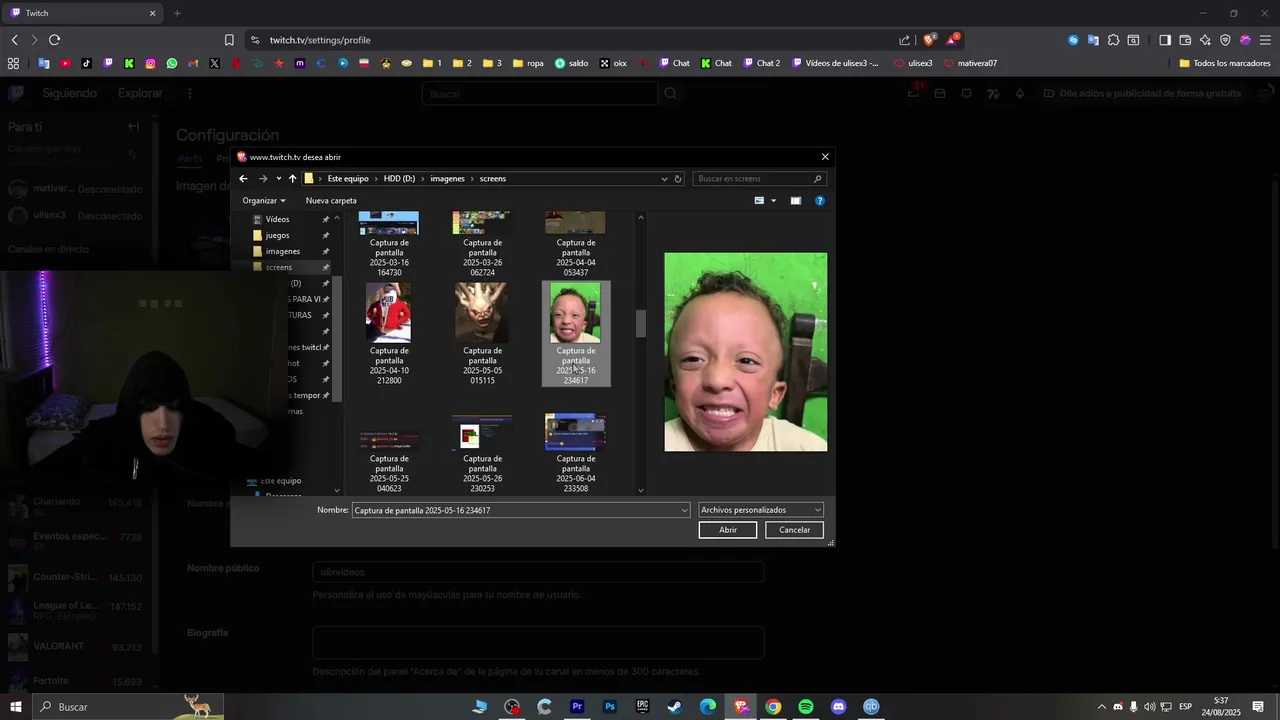Open the mativera07 bookmark

pos(970,63)
